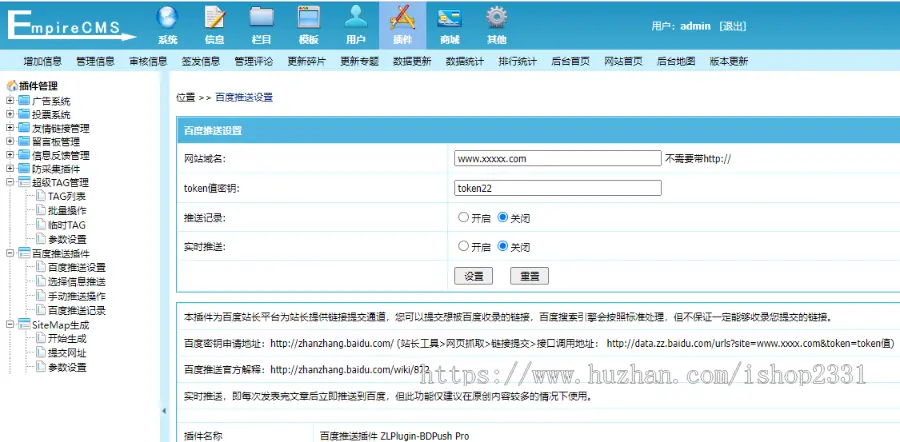The width and height of the screenshot is (900, 442).
Task: Open the 审核信息 menu item
Action: (x=148, y=61)
